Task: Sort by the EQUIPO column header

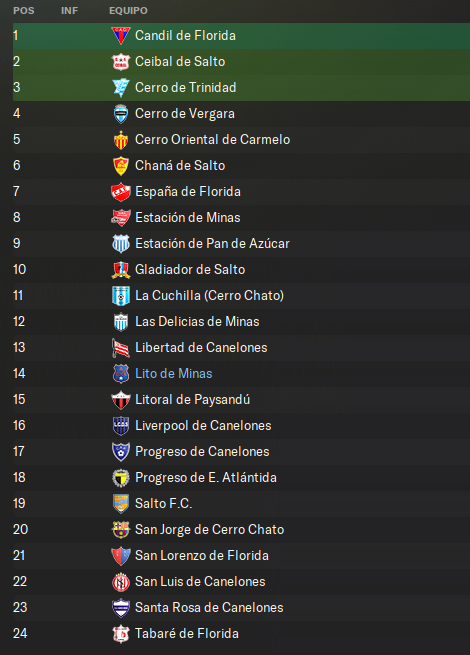Action: (128, 11)
